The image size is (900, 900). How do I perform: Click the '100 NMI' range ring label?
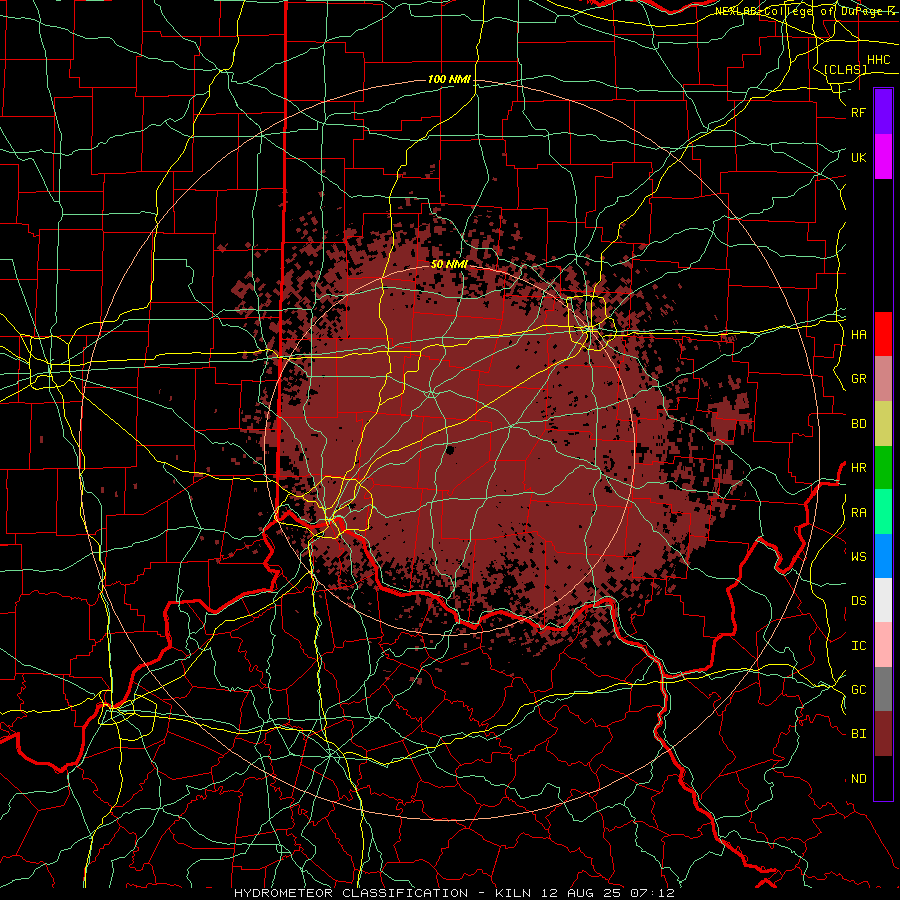click(449, 79)
